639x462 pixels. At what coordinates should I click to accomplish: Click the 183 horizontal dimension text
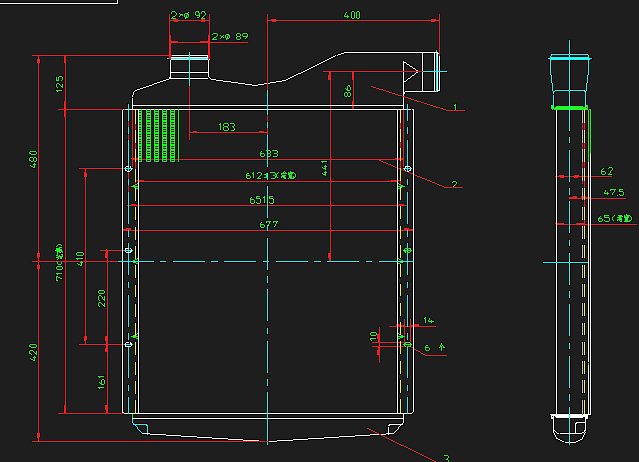(x=227, y=127)
